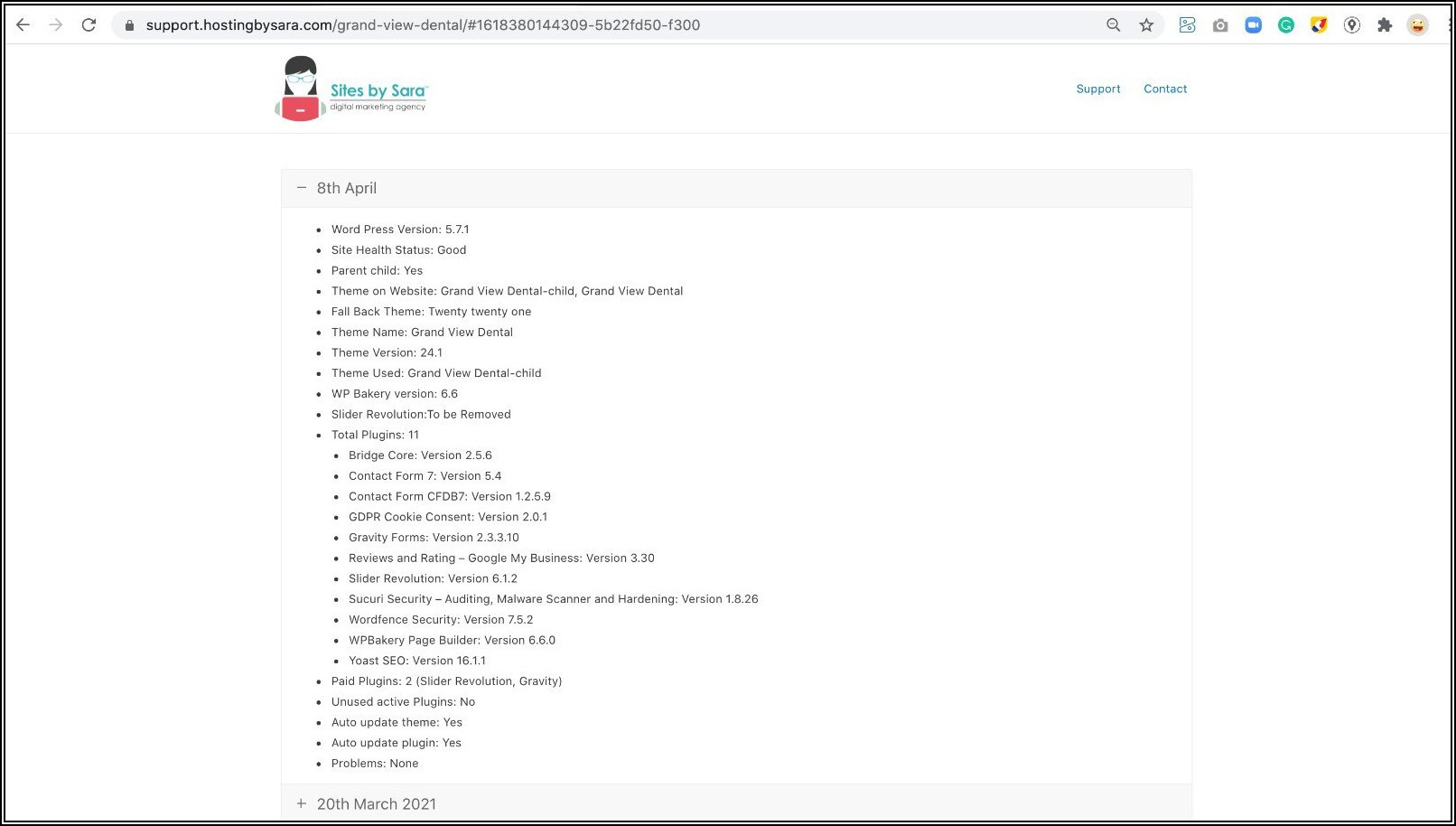The width and height of the screenshot is (1456, 826).
Task: Click 'Slider Revolution:To be Removed' line
Action: pos(421,415)
